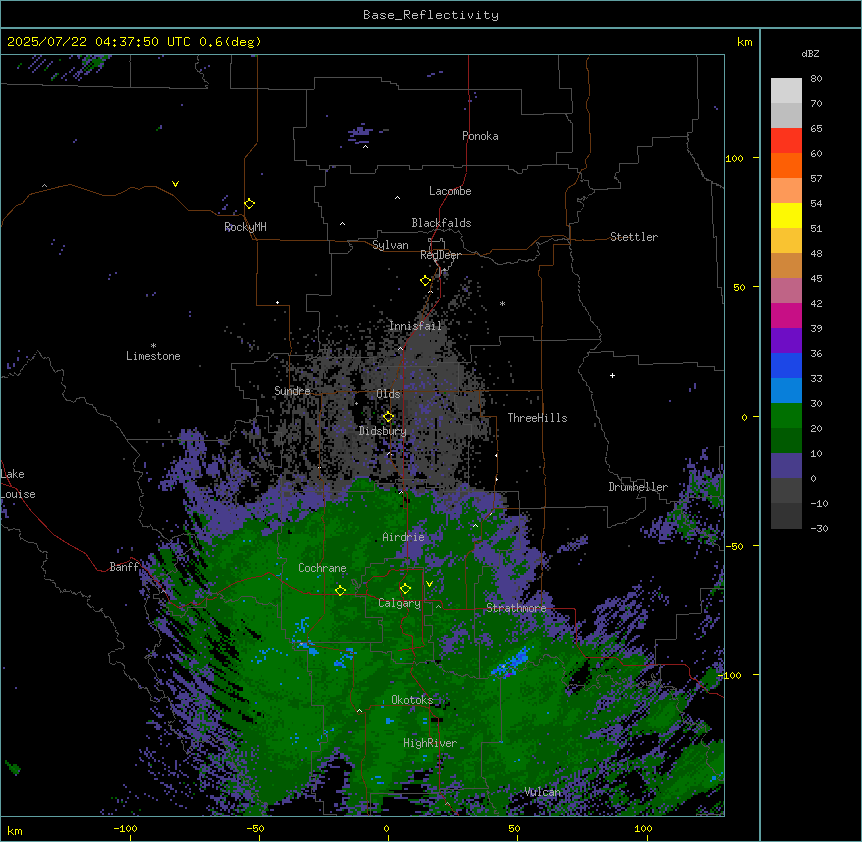
Task: Click the -50 tick on right axis
Action: point(734,546)
